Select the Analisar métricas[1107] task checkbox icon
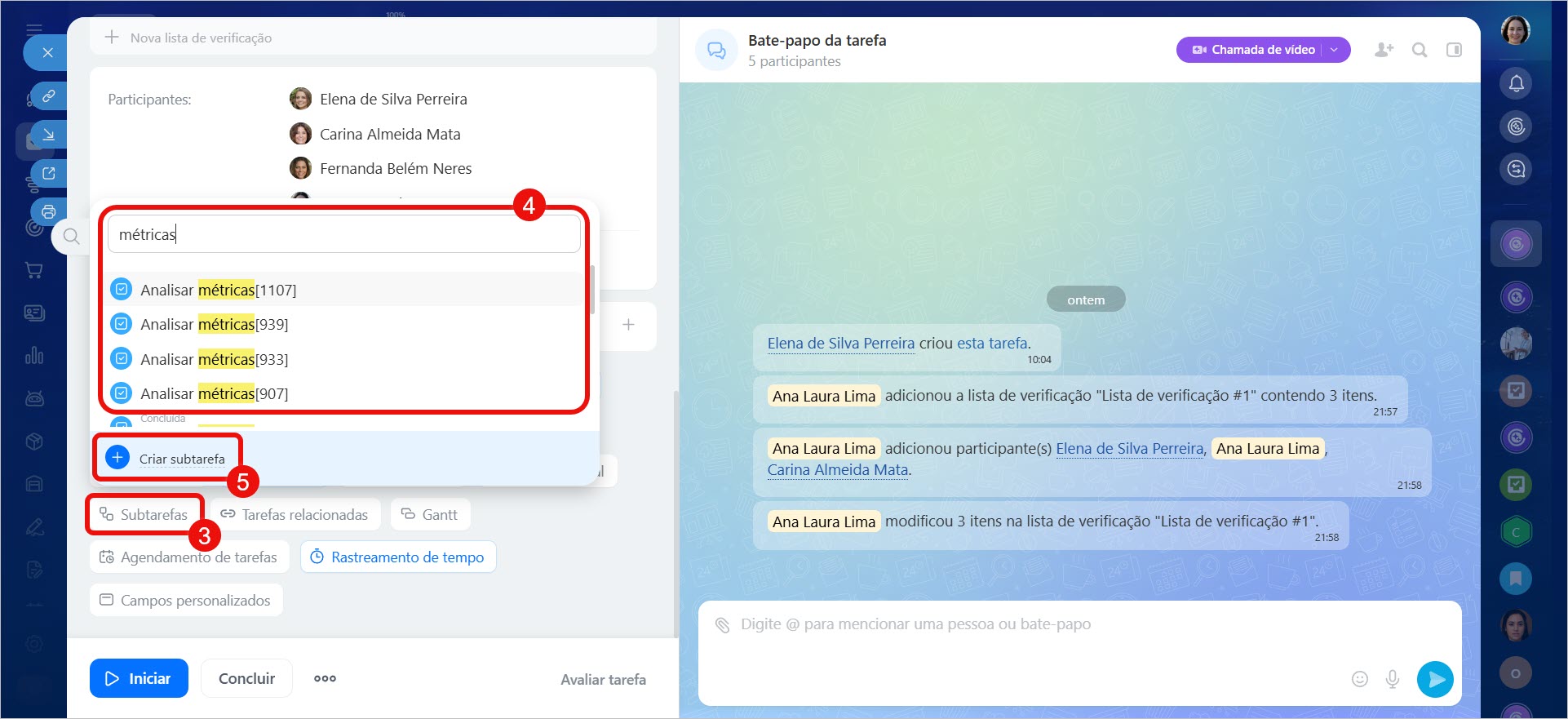 point(122,290)
